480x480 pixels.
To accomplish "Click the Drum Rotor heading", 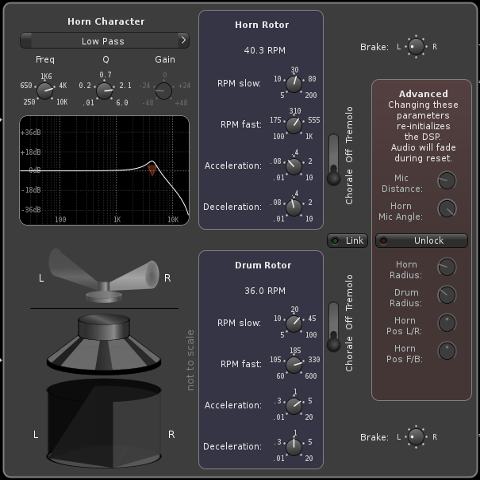I will (x=263, y=265).
